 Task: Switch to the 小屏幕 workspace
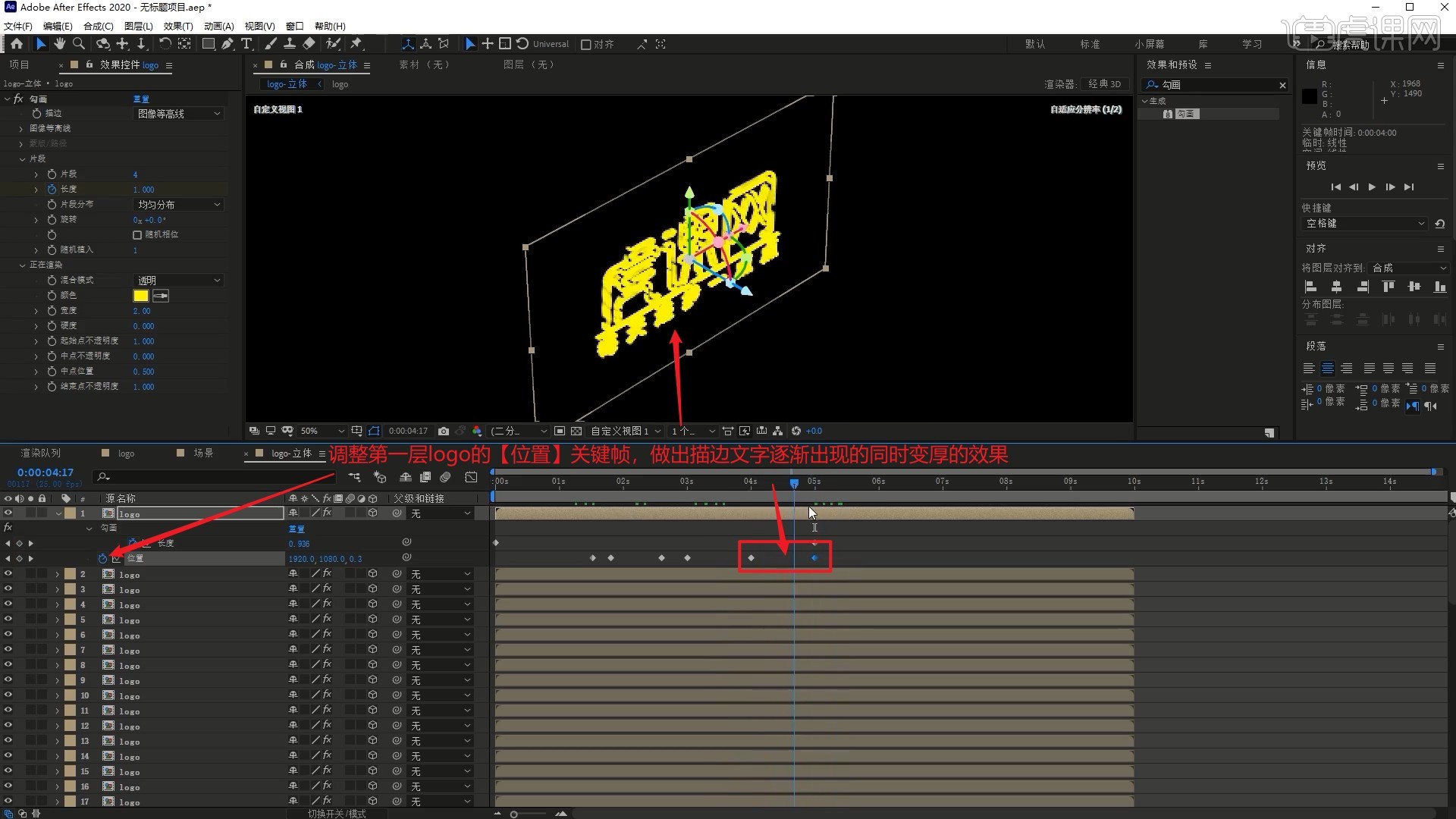coord(1150,44)
